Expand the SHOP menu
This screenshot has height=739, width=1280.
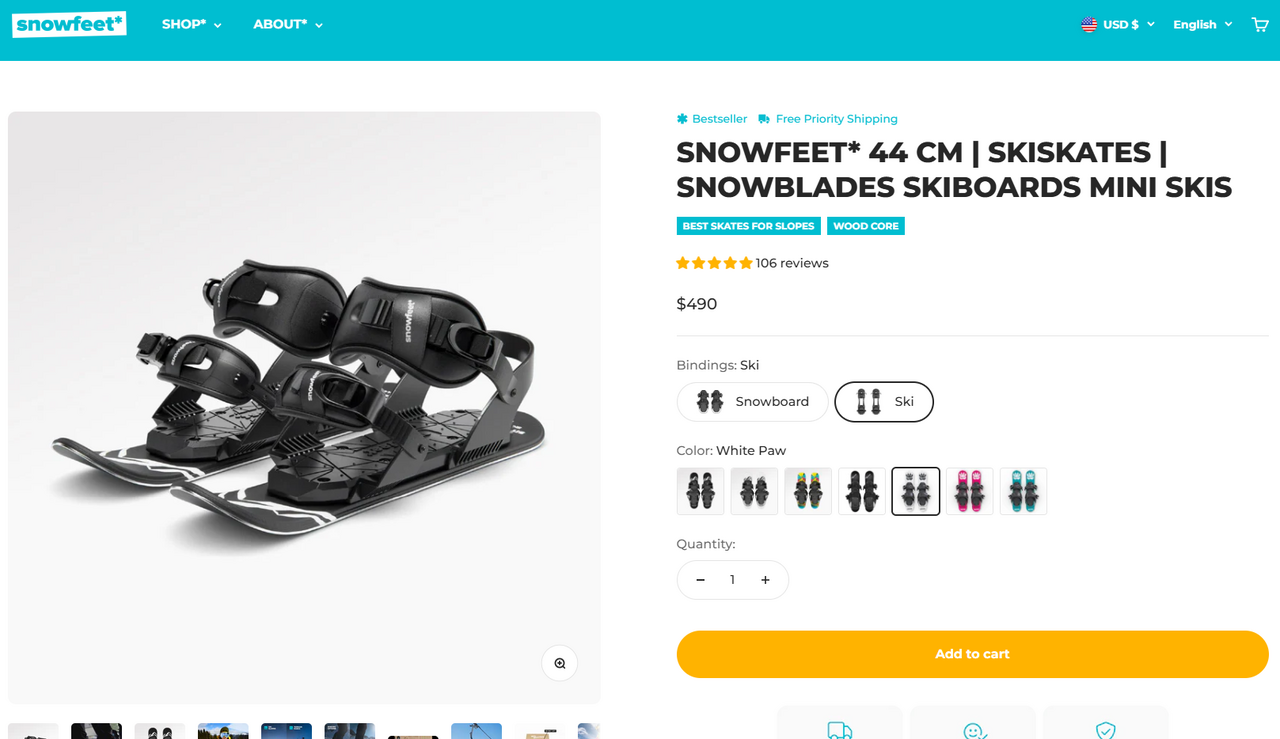coord(192,25)
